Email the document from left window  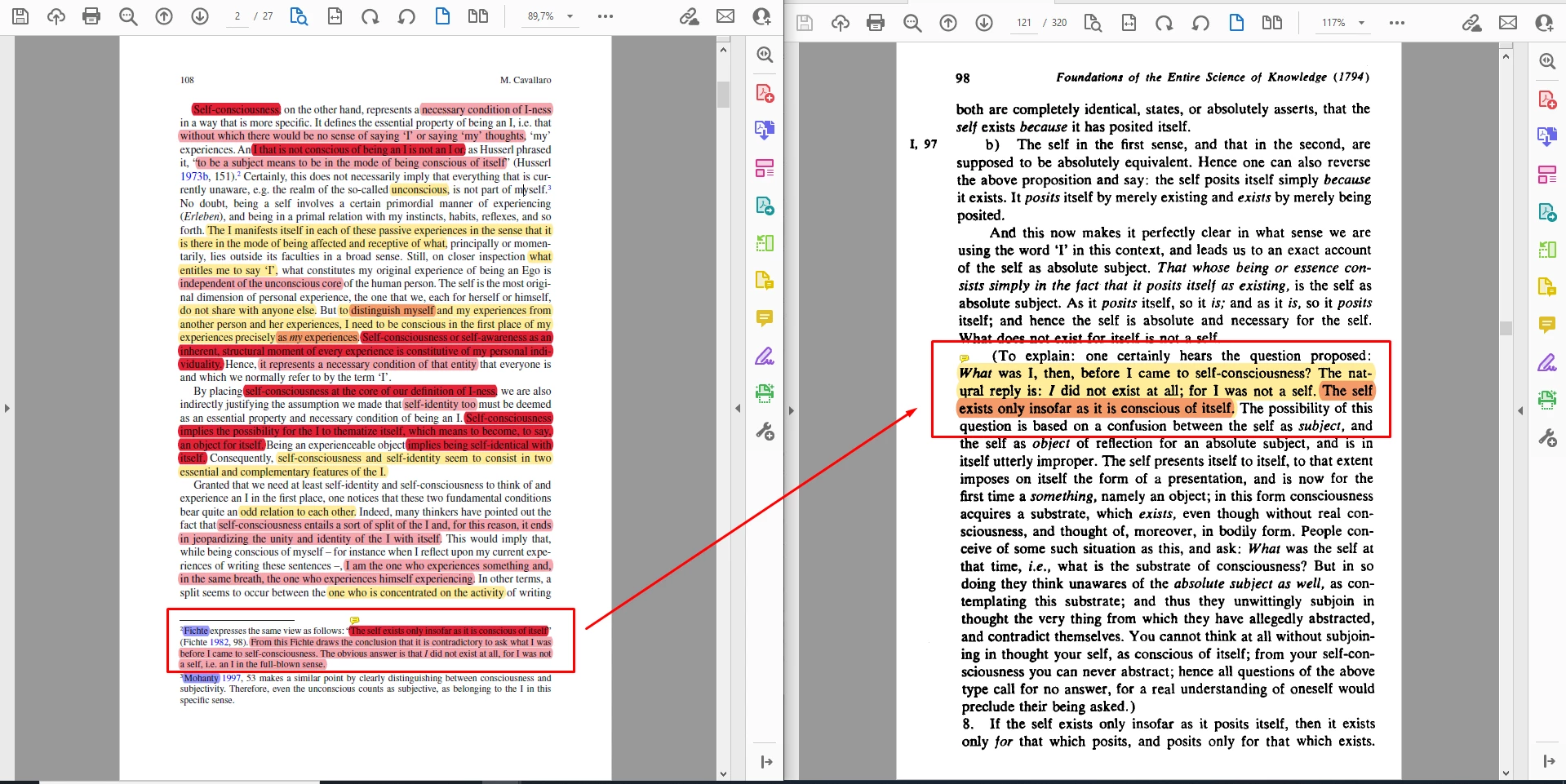pos(725,16)
